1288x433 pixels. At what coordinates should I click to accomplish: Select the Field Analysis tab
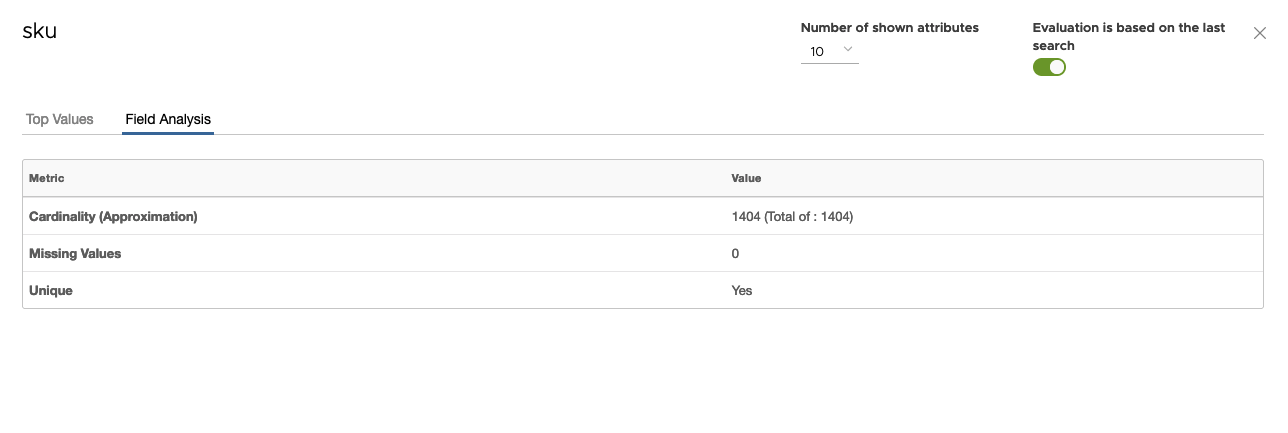point(168,119)
